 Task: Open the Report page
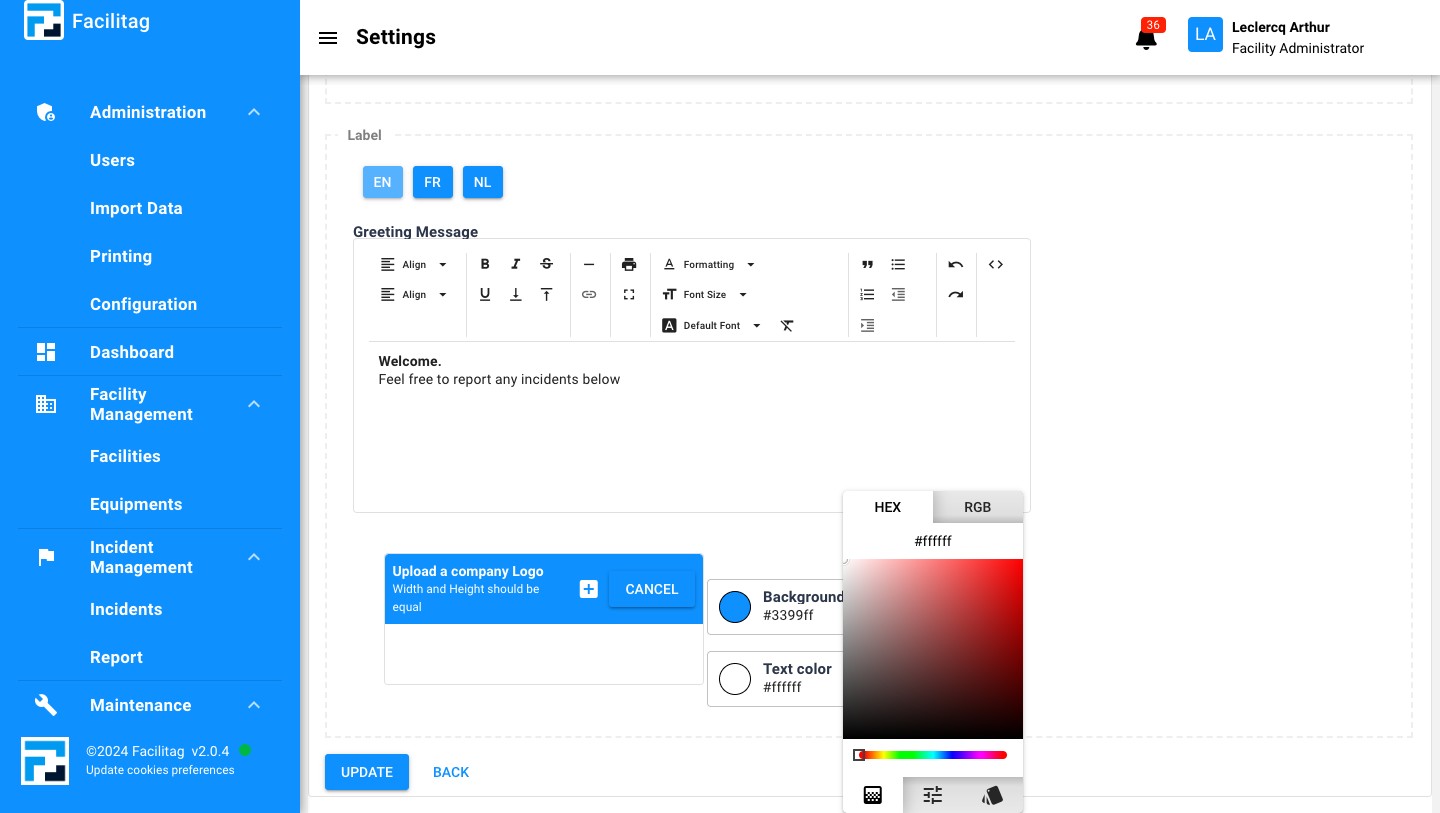tap(116, 657)
